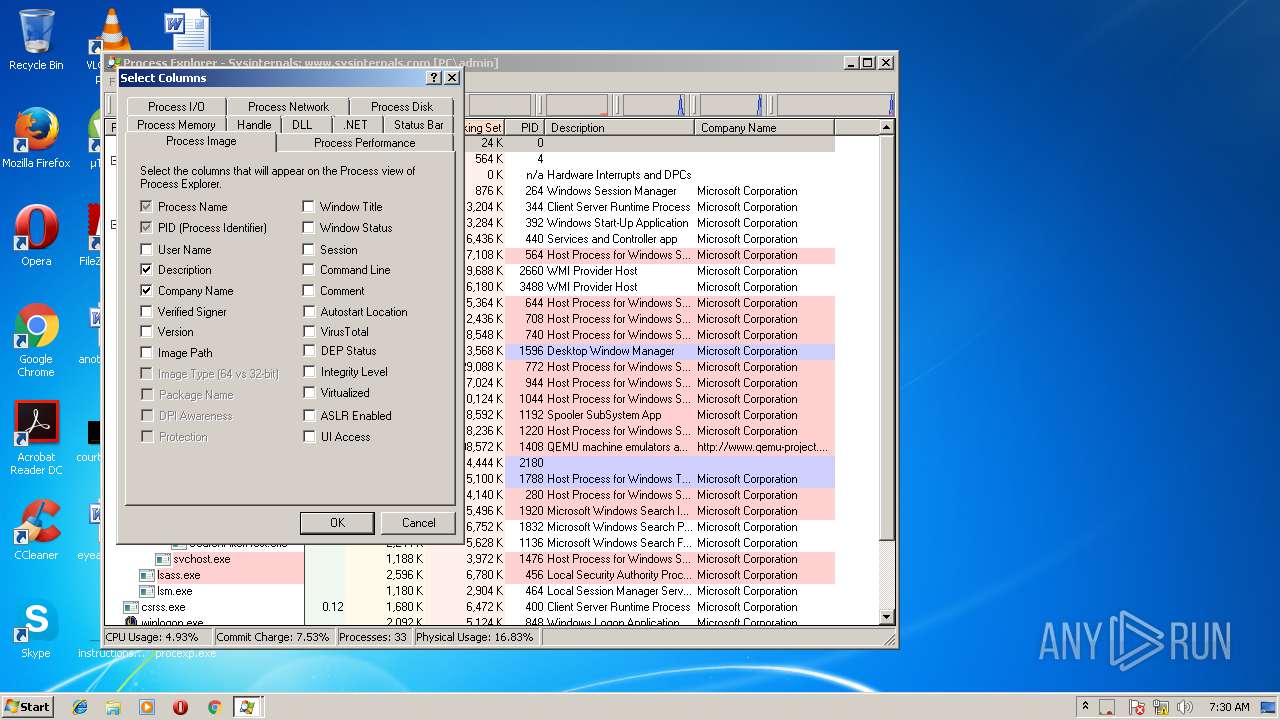
Task: Open media player icon in taskbar
Action: (x=147, y=707)
